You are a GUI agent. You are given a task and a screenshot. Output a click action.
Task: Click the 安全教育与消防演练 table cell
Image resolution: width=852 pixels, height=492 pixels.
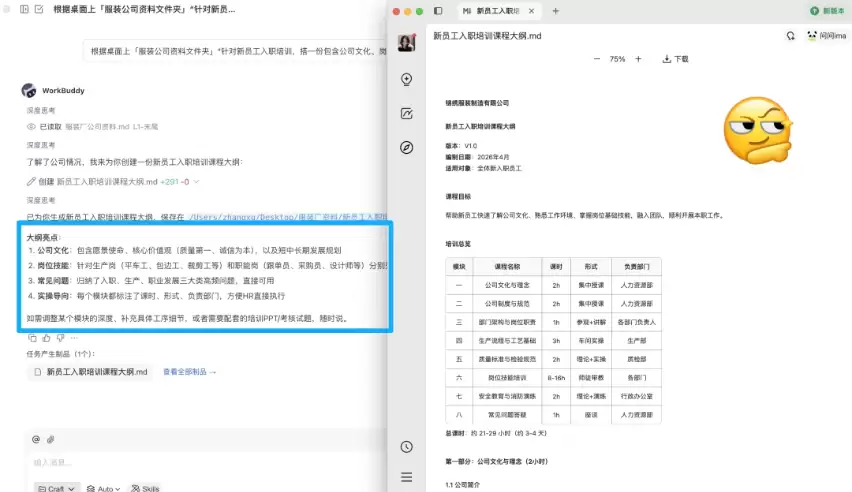507,396
